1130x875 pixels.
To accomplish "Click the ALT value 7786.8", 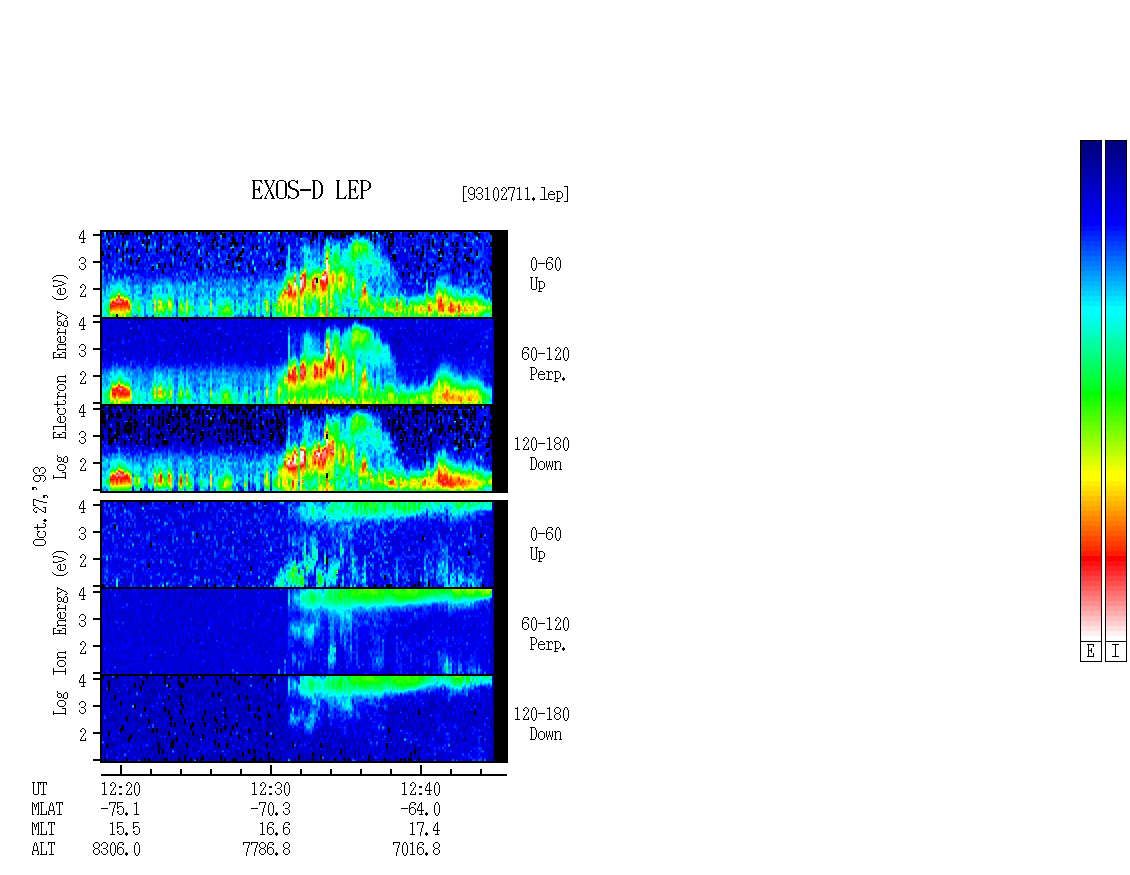I will point(267,850).
